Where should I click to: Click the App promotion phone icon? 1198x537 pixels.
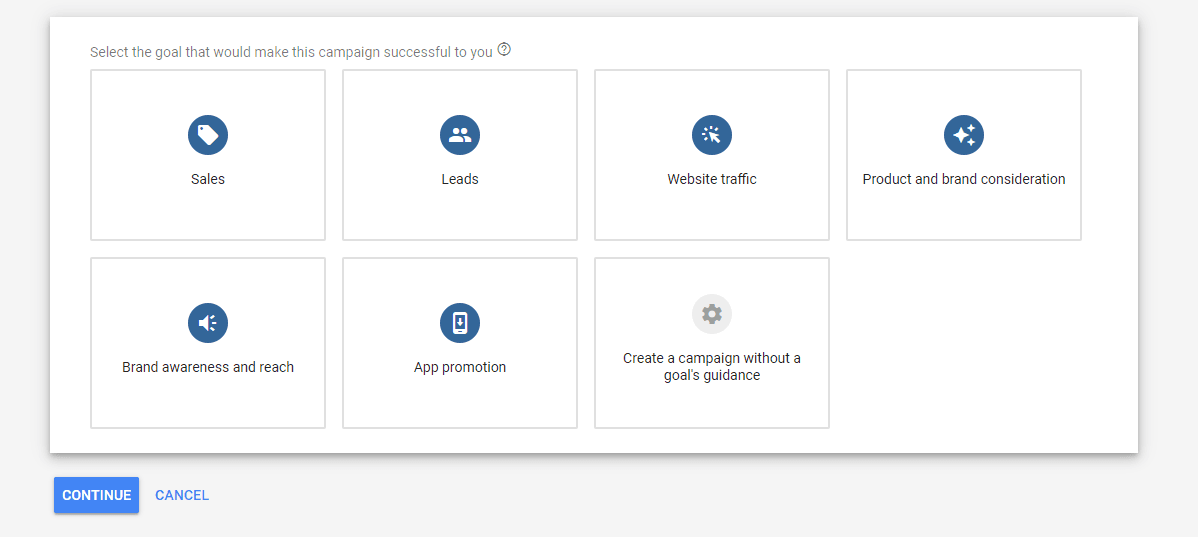(460, 323)
